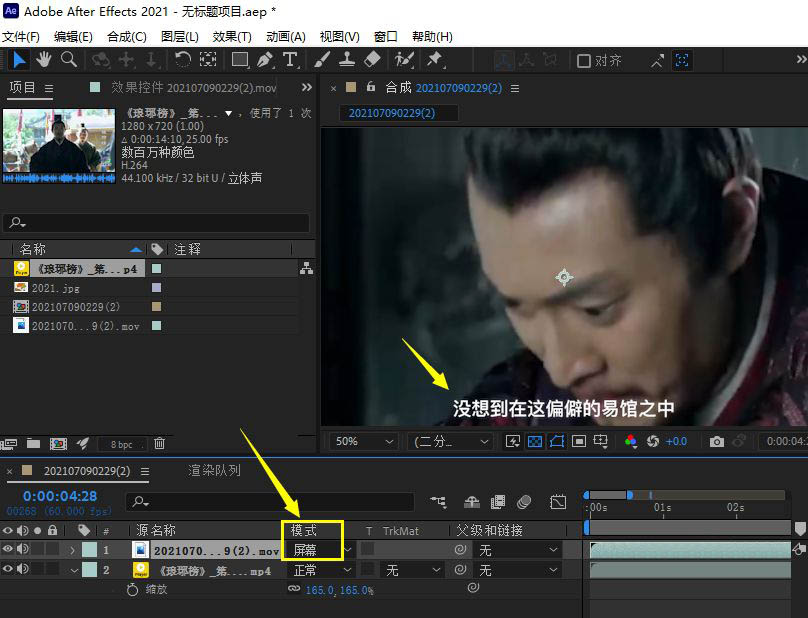Select the Pen tool in the toolbar
808x618 pixels.
[265, 59]
